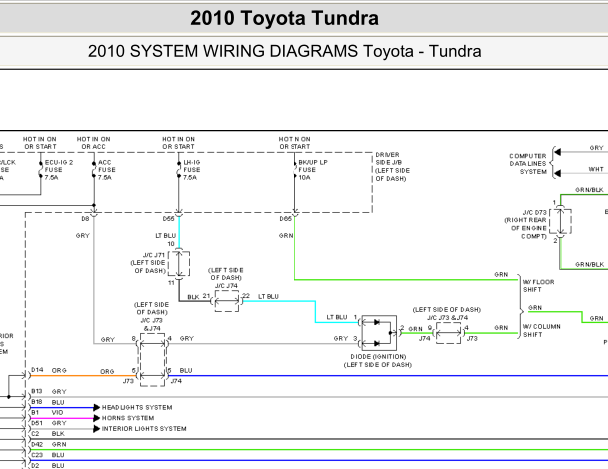Click the "W/ COLUMN SHIFT" label

click(x=542, y=330)
